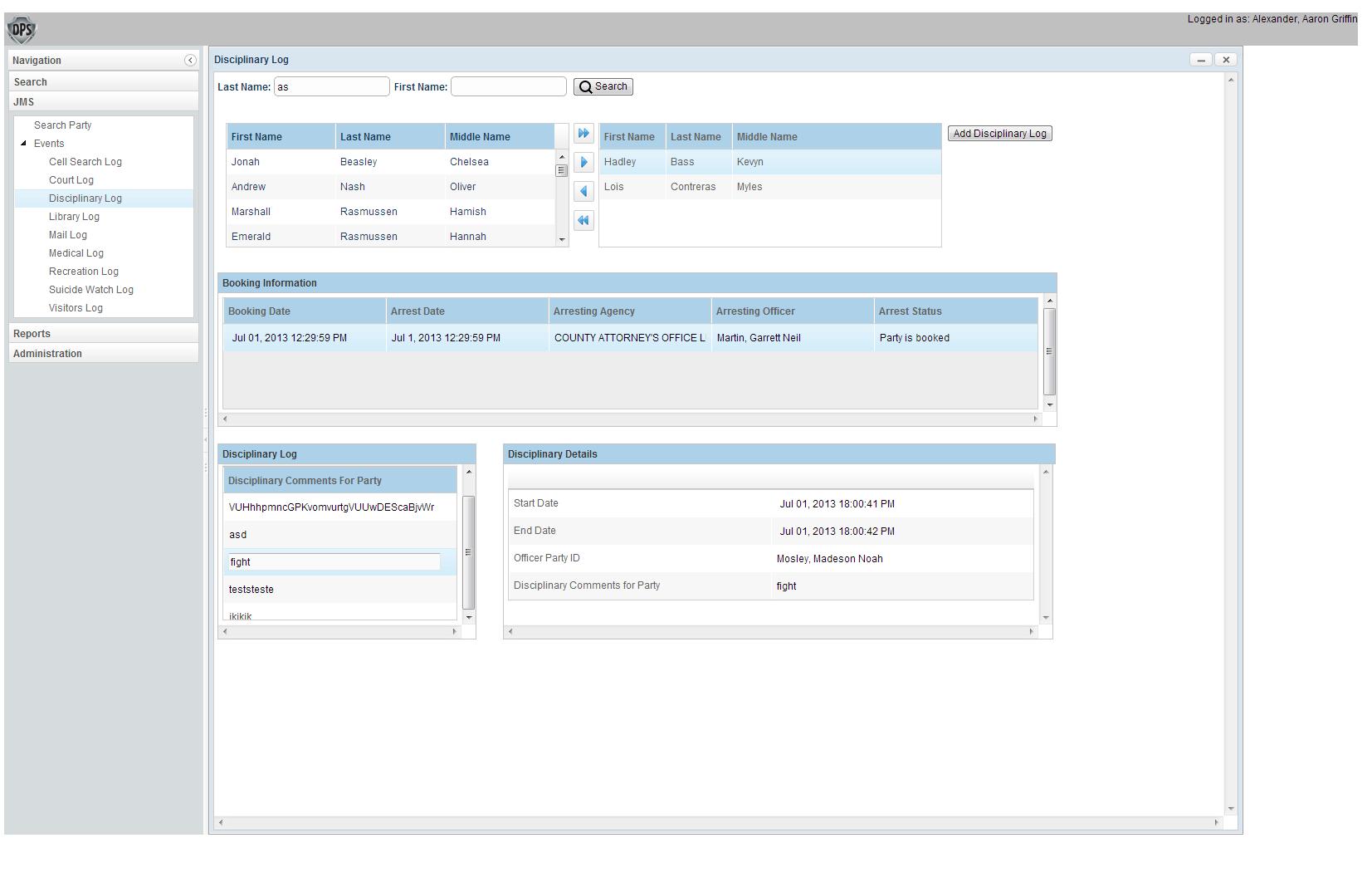Move all parties right with double-arrow

point(583,134)
